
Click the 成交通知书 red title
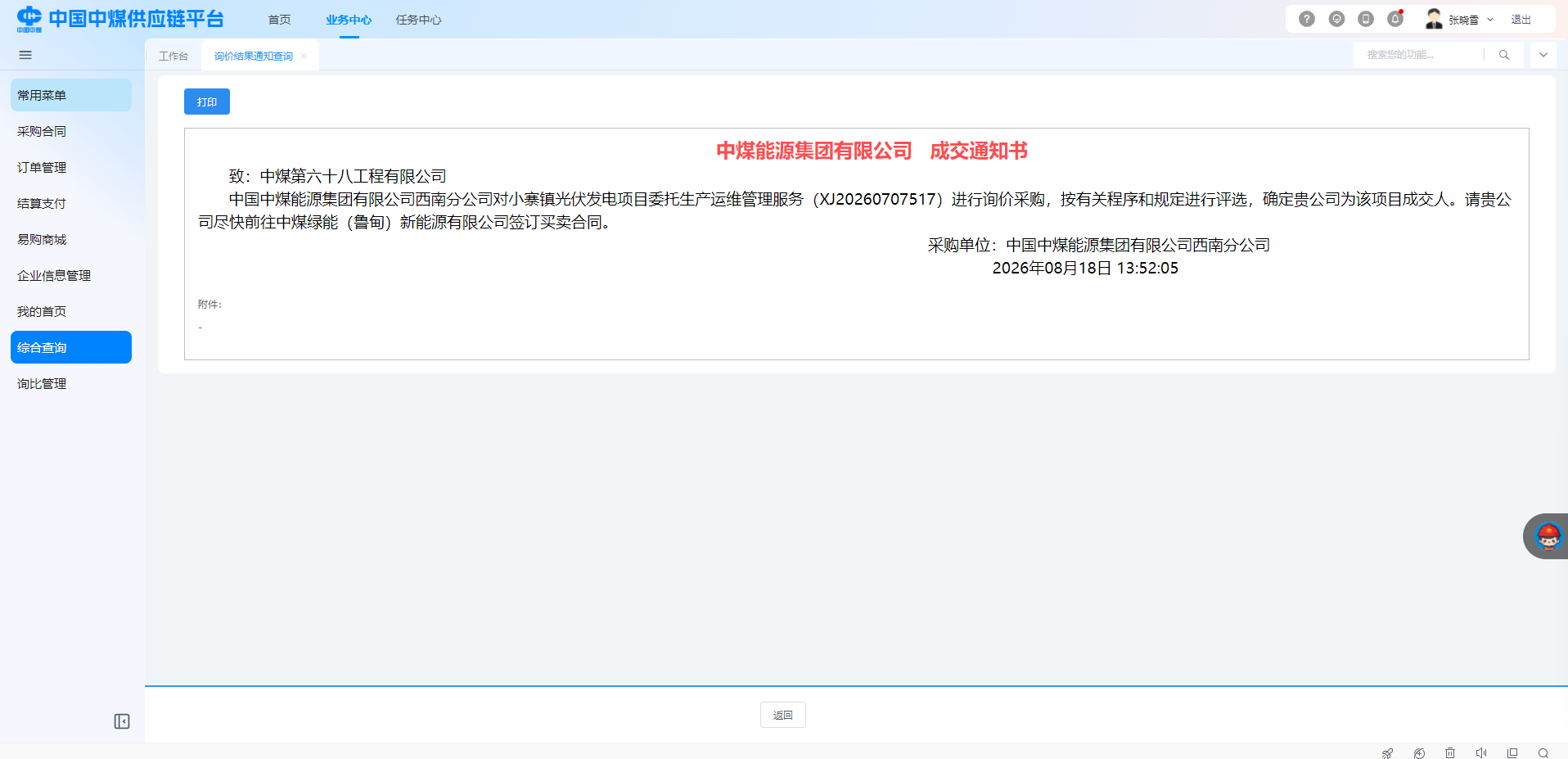979,151
